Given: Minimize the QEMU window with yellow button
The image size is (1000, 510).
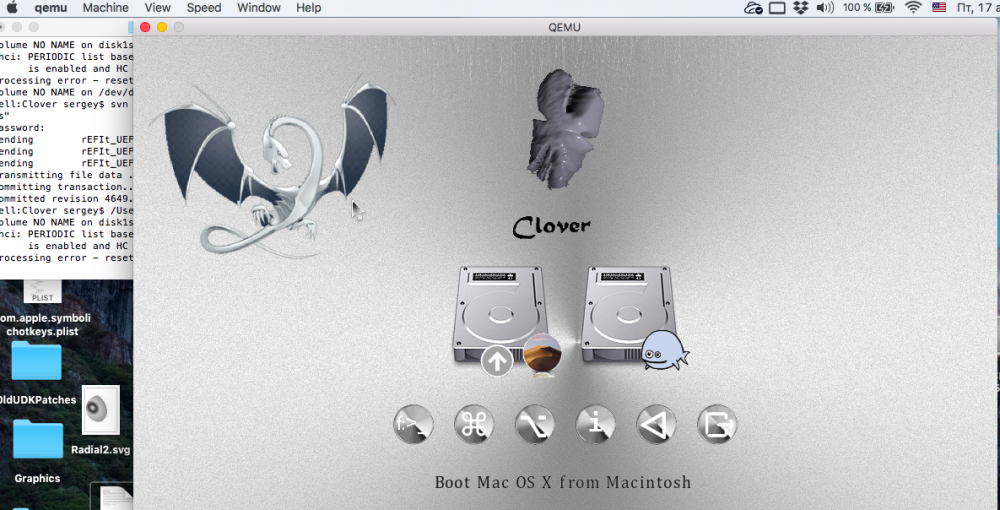Looking at the screenshot, I should pos(162,27).
